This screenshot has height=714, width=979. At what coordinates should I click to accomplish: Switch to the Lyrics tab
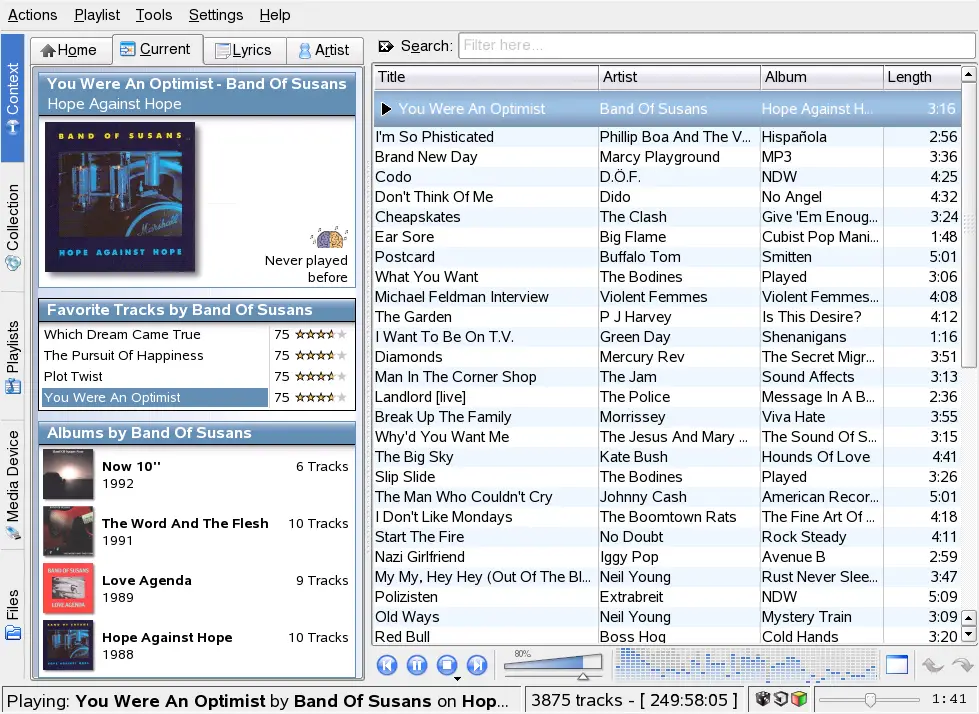point(244,50)
